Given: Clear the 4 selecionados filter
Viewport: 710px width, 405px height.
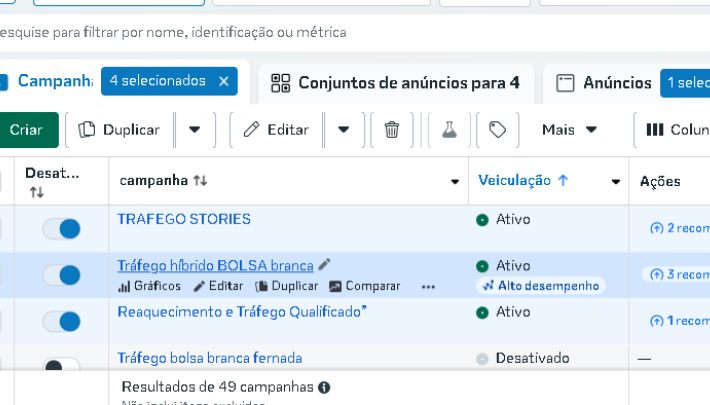Looking at the screenshot, I should tap(223, 81).
